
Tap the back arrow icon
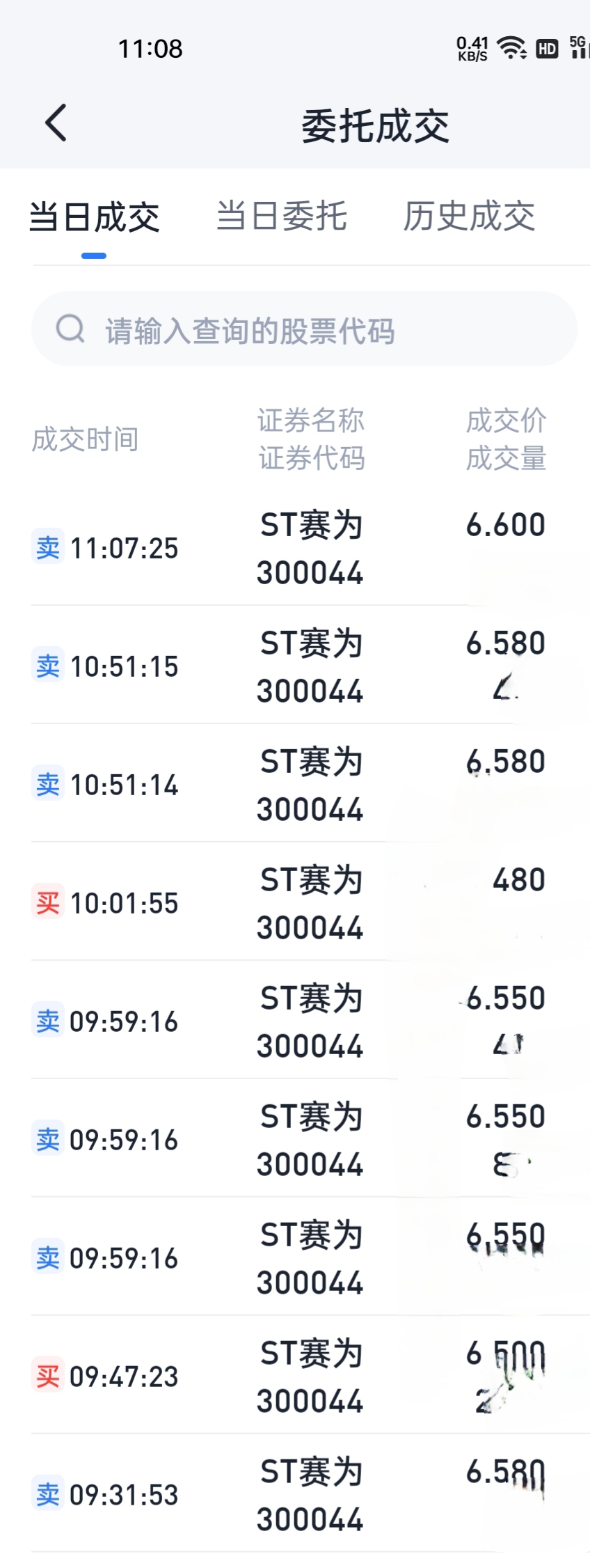click(x=56, y=123)
